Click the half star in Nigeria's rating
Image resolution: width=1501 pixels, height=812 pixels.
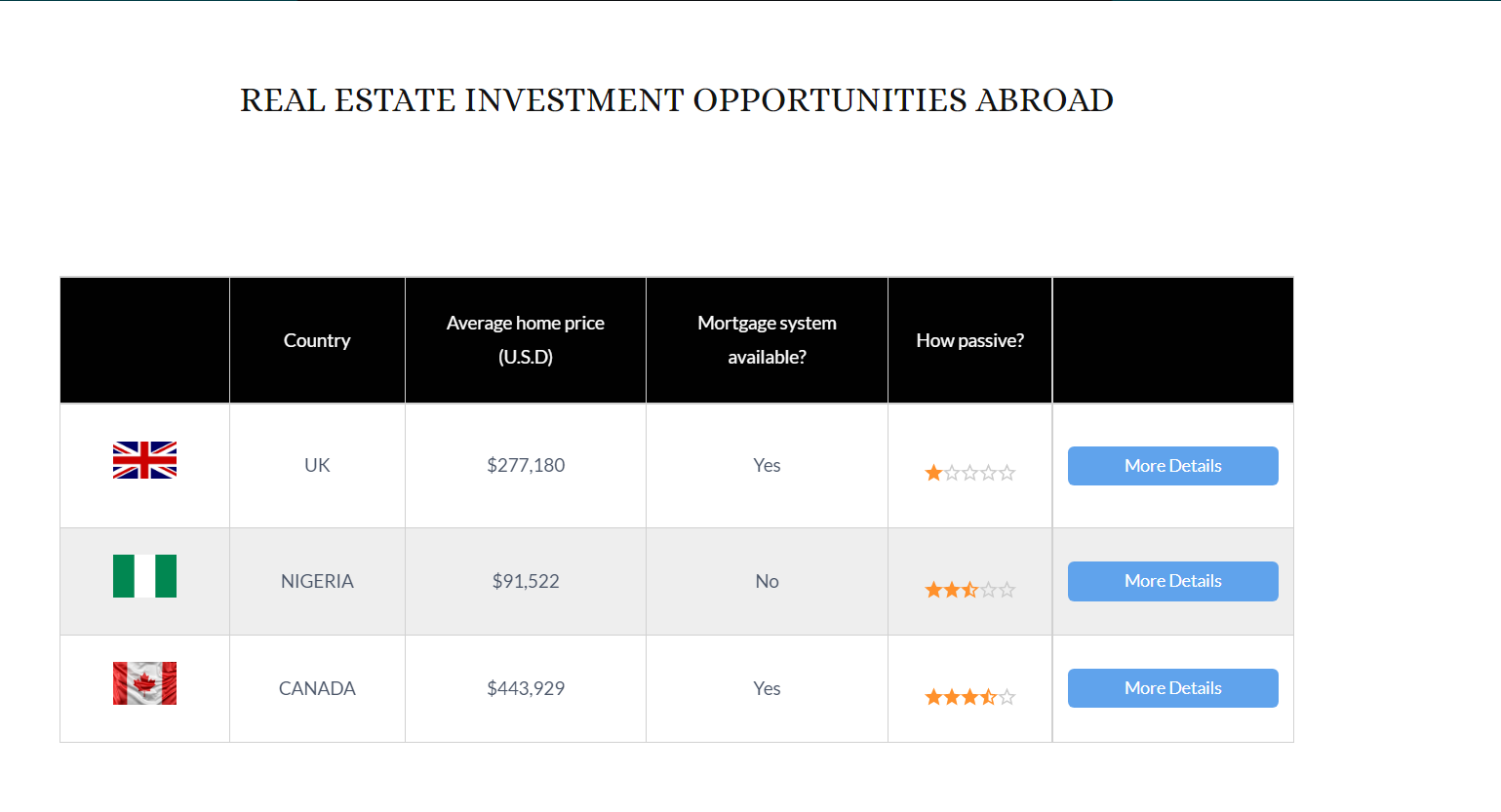click(970, 589)
